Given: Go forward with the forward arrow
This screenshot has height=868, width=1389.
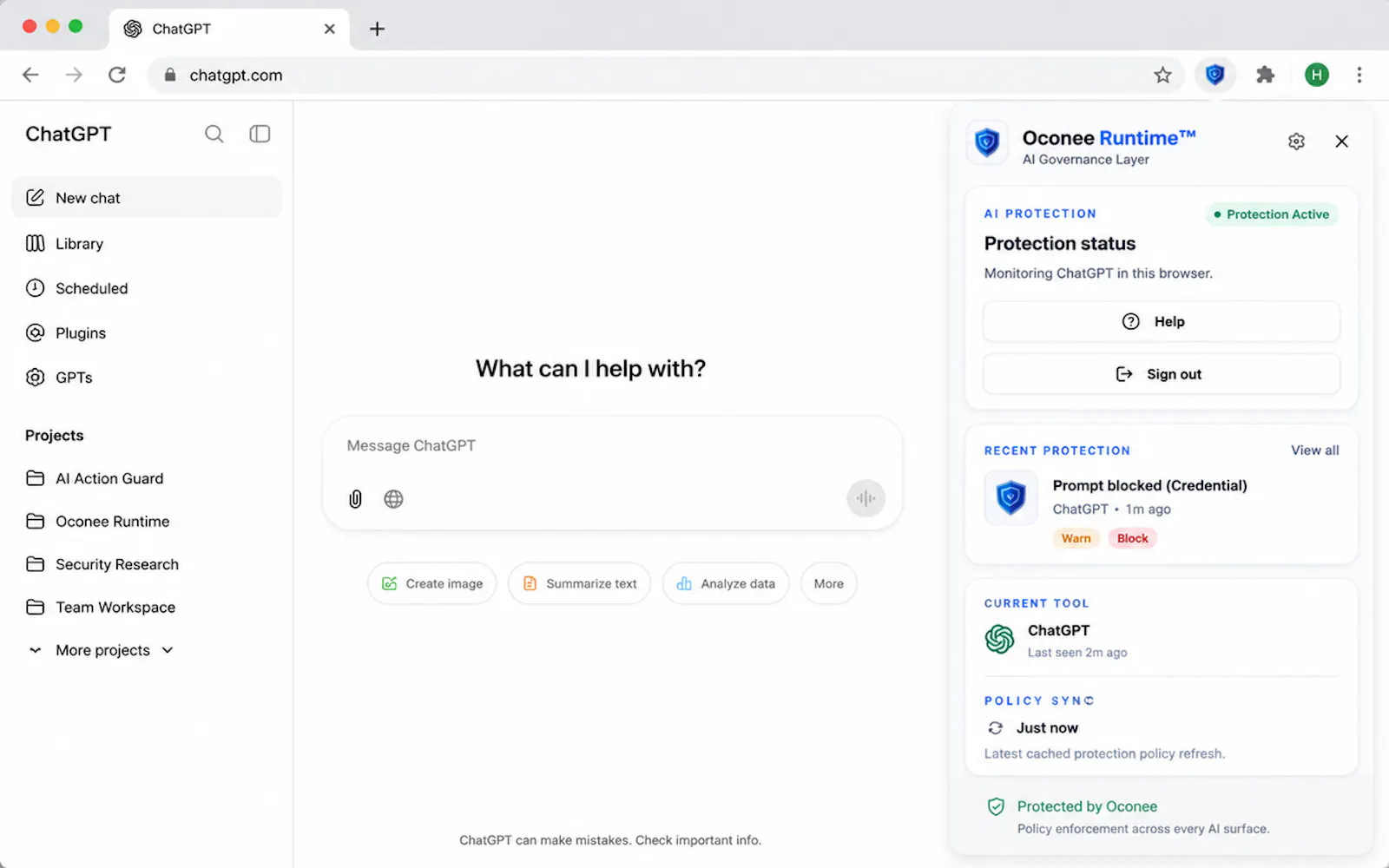Looking at the screenshot, I should [x=74, y=75].
